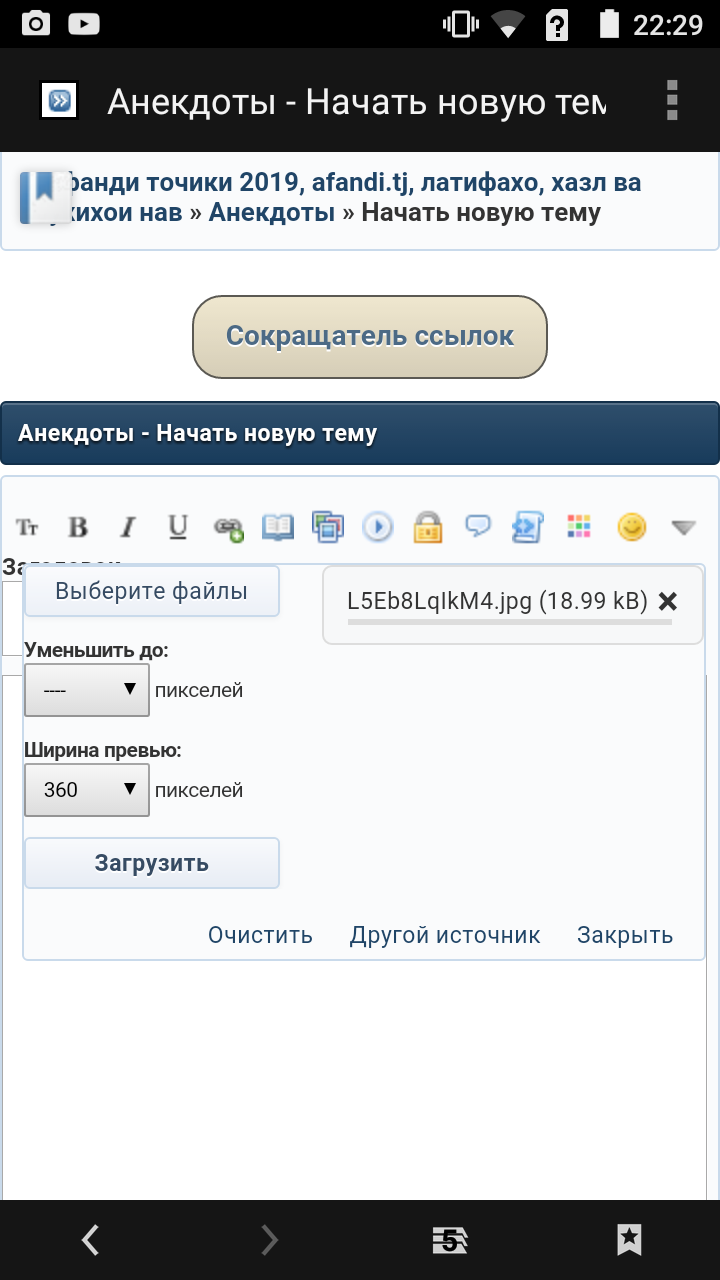Insert a link with chain icon
Screen dimensions: 720x1280
(x=228, y=528)
